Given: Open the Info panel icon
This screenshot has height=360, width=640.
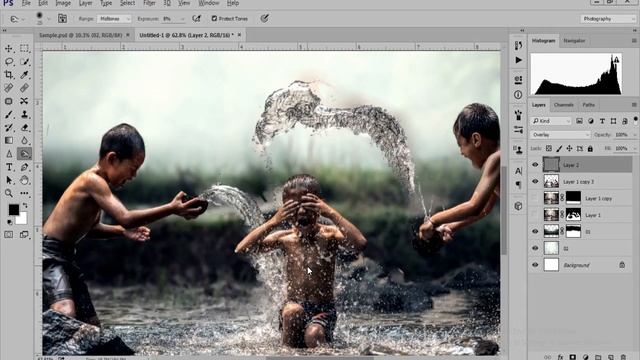Looking at the screenshot, I should (x=518, y=95).
